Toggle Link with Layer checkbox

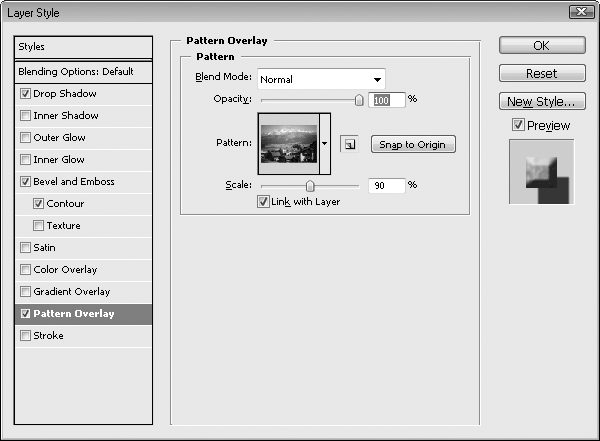click(263, 201)
